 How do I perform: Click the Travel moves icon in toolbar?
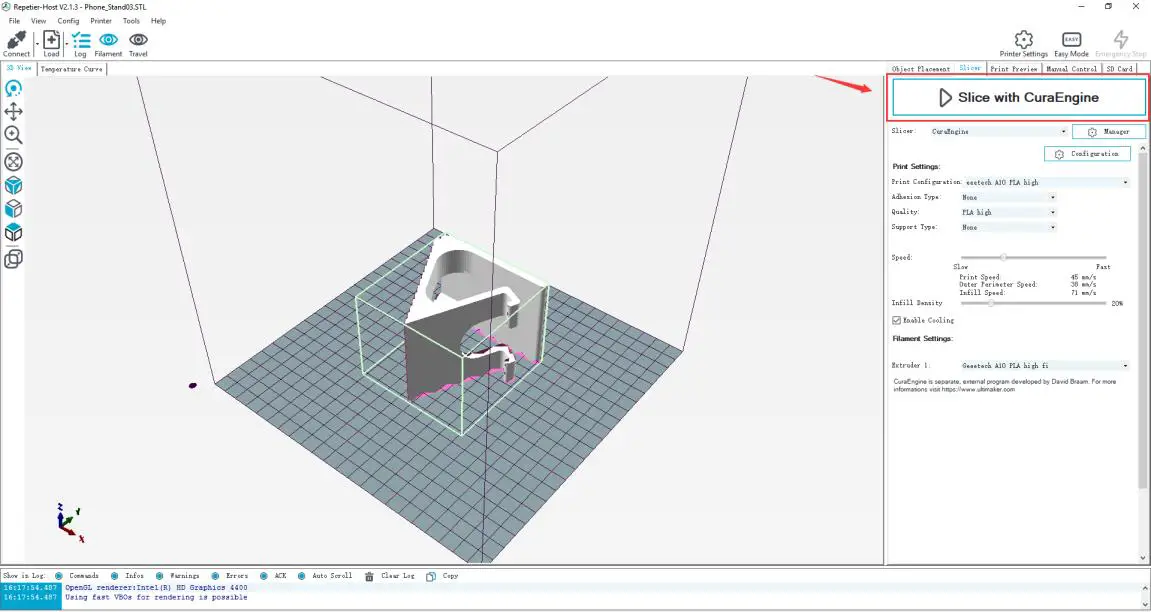137,40
